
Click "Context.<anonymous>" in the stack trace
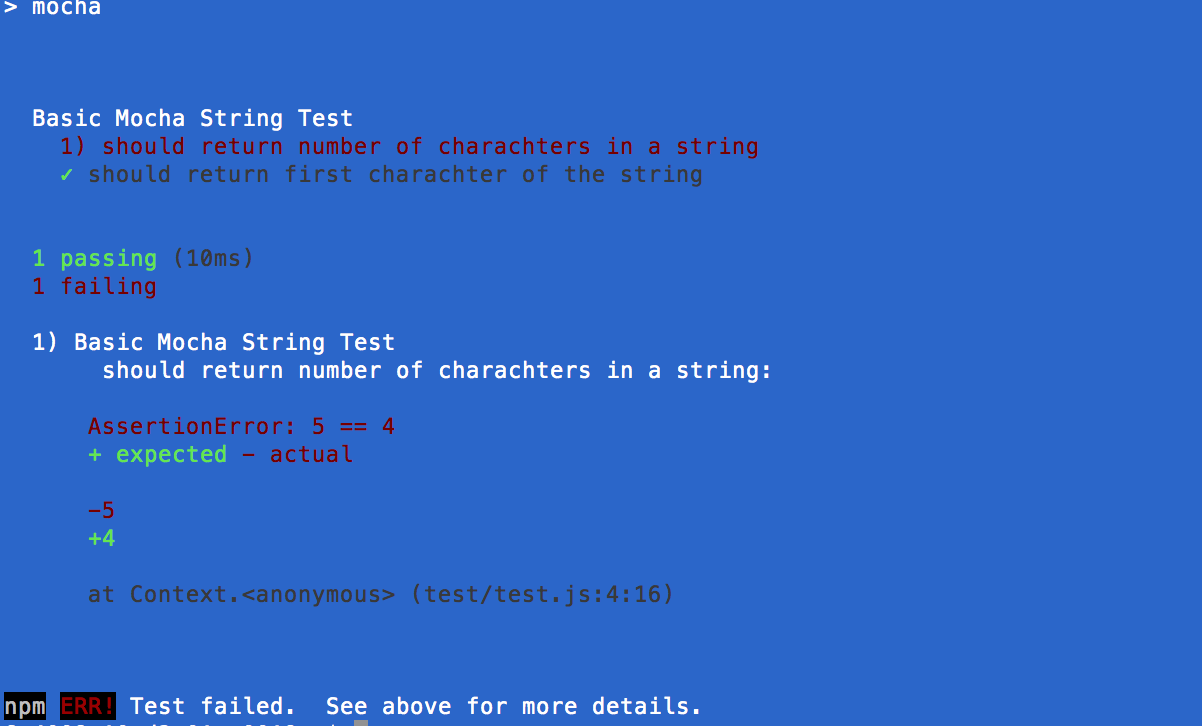[262, 595]
